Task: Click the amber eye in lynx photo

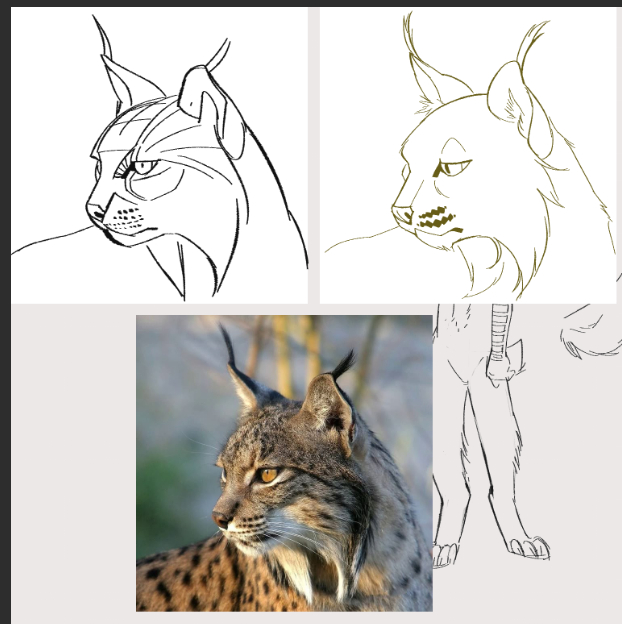Action: [x=267, y=476]
